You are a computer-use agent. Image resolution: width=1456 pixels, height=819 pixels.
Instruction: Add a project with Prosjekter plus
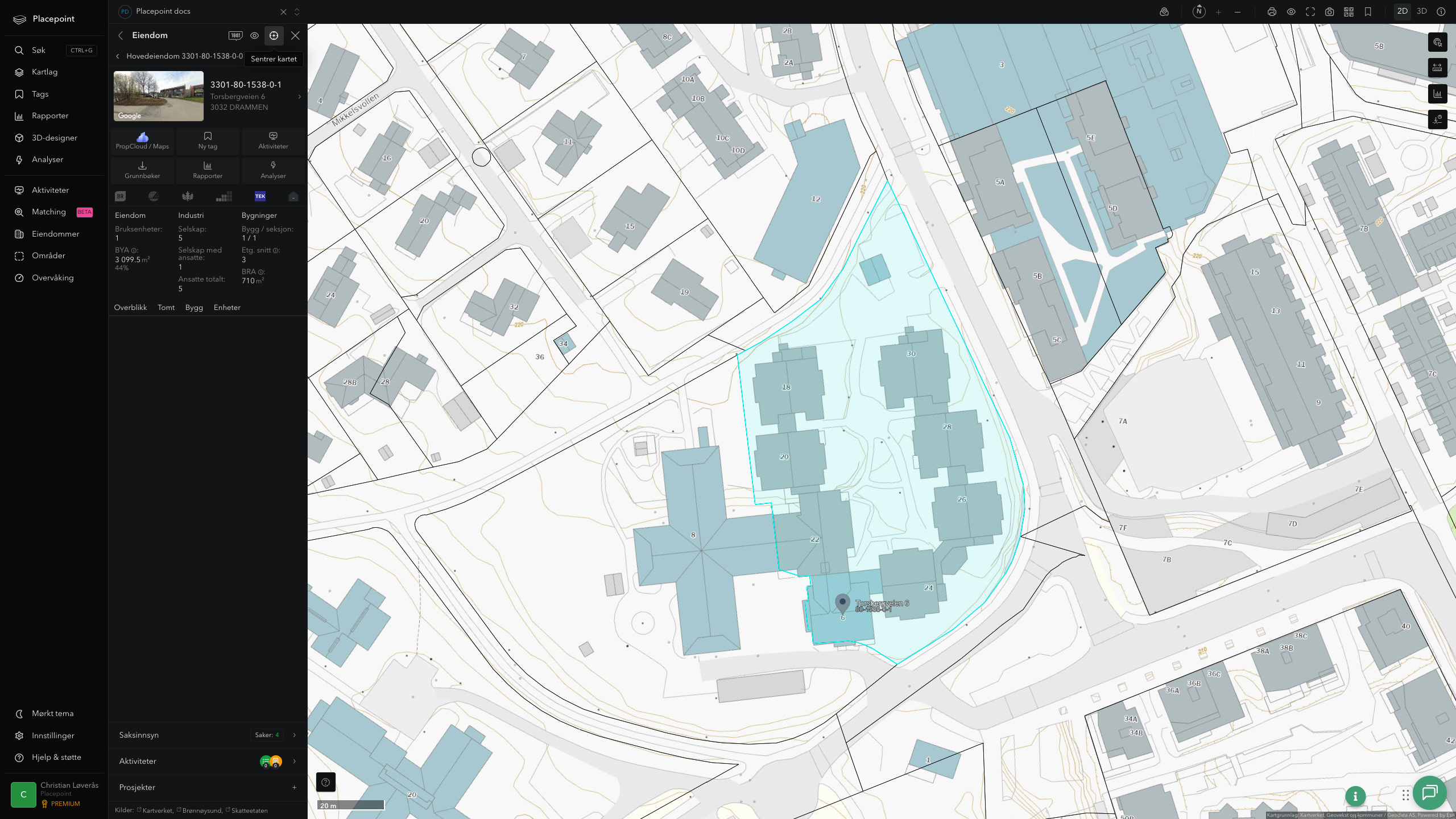click(294, 788)
